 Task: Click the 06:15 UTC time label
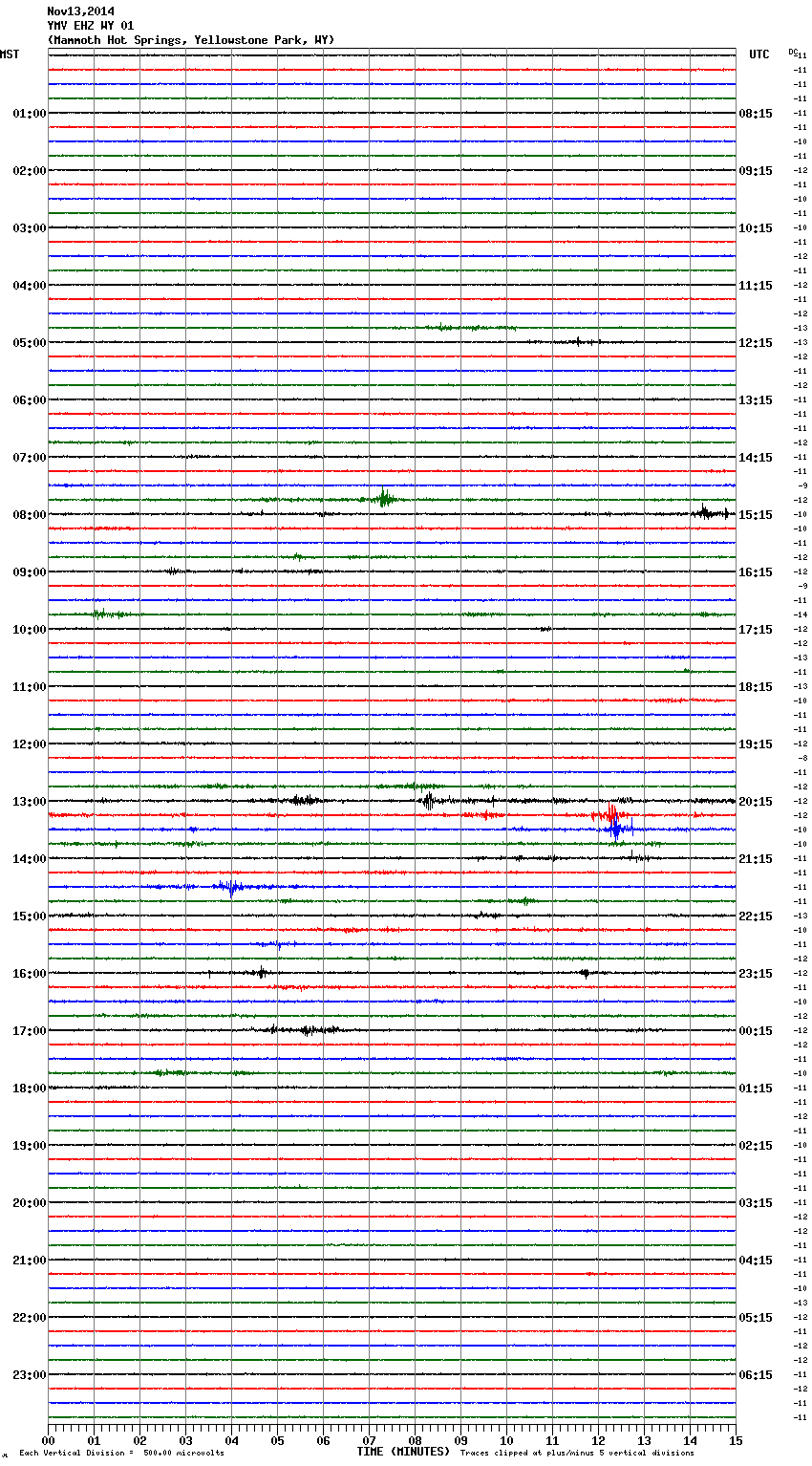tap(756, 1375)
